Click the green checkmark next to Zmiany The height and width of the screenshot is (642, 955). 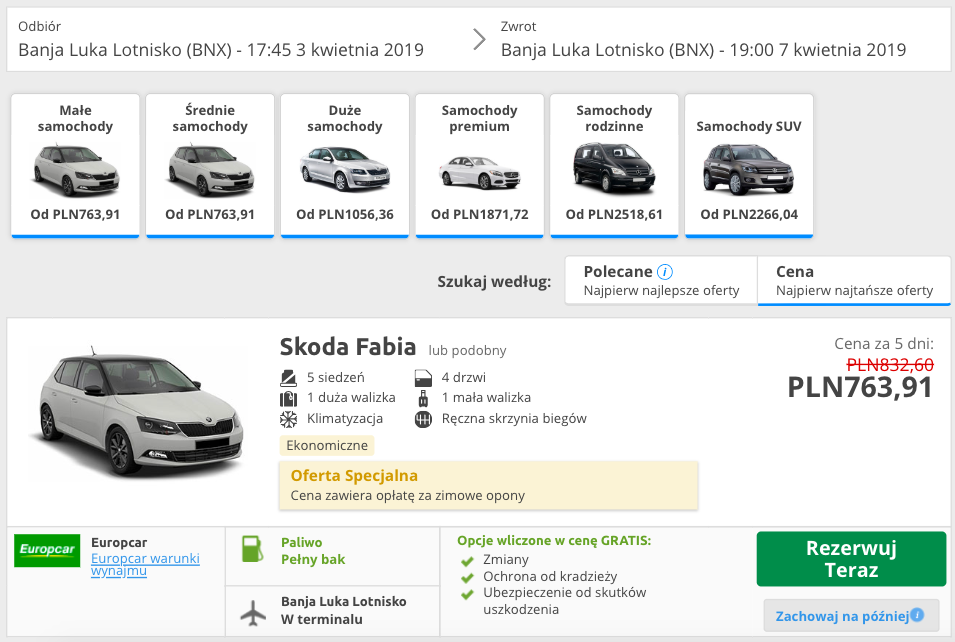click(467, 560)
